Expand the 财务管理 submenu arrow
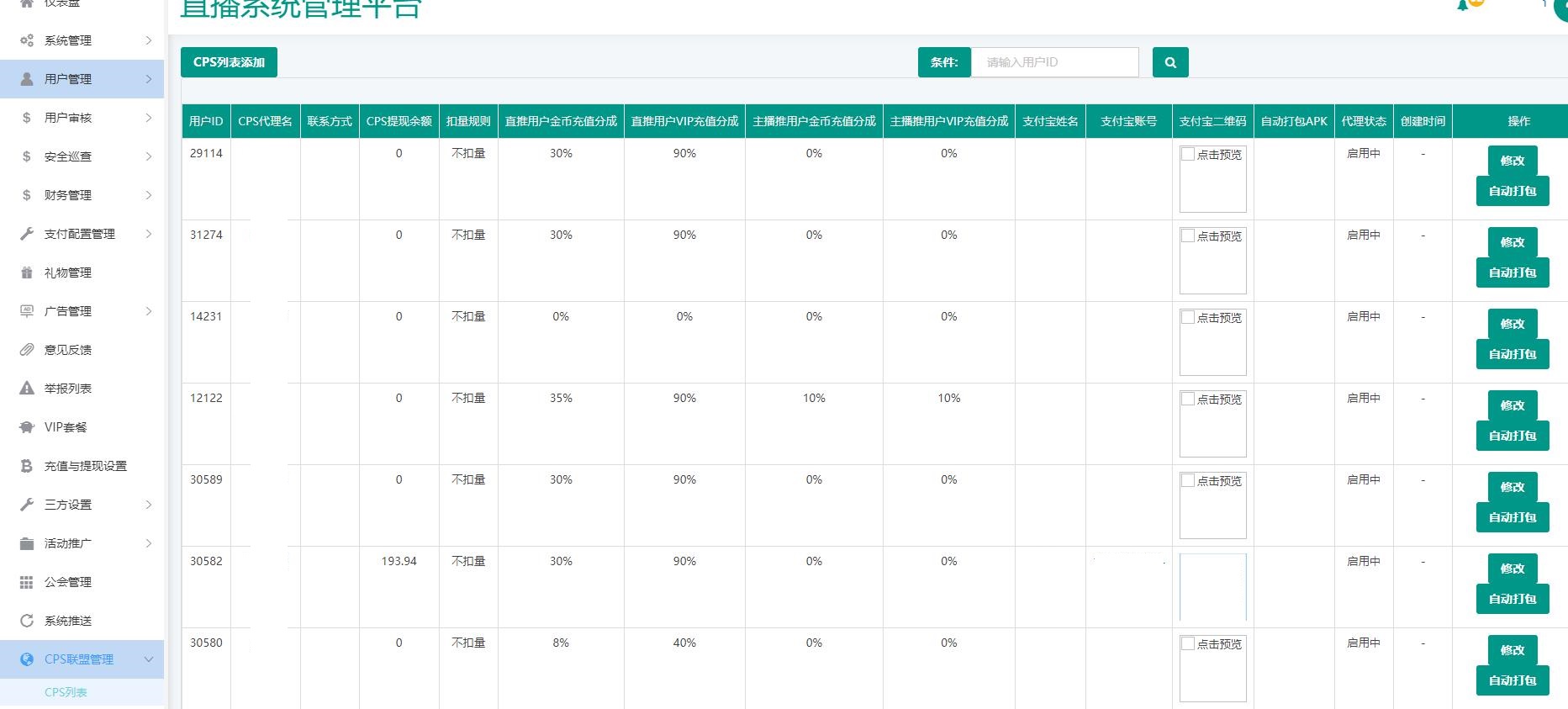Image resolution: width=1568 pixels, height=709 pixels. click(x=149, y=195)
